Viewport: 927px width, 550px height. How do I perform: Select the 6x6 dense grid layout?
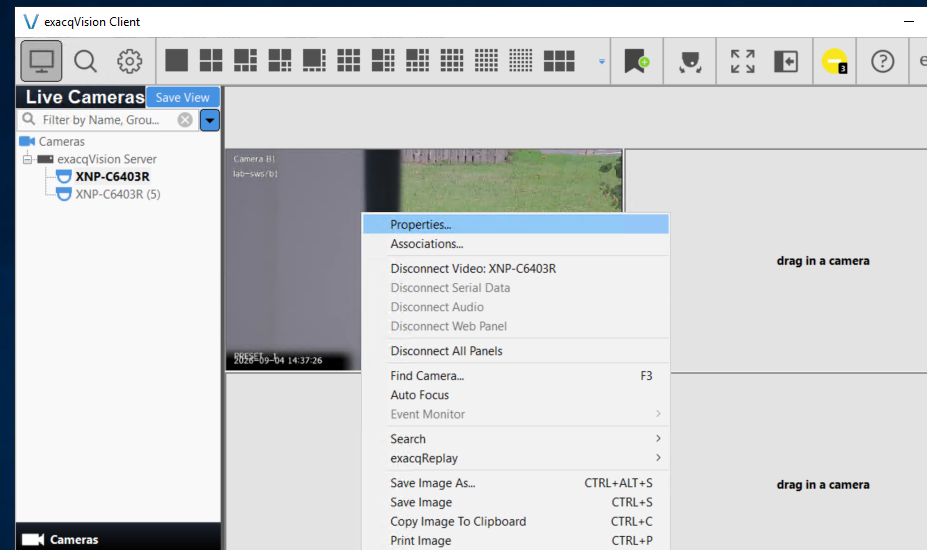(521, 60)
